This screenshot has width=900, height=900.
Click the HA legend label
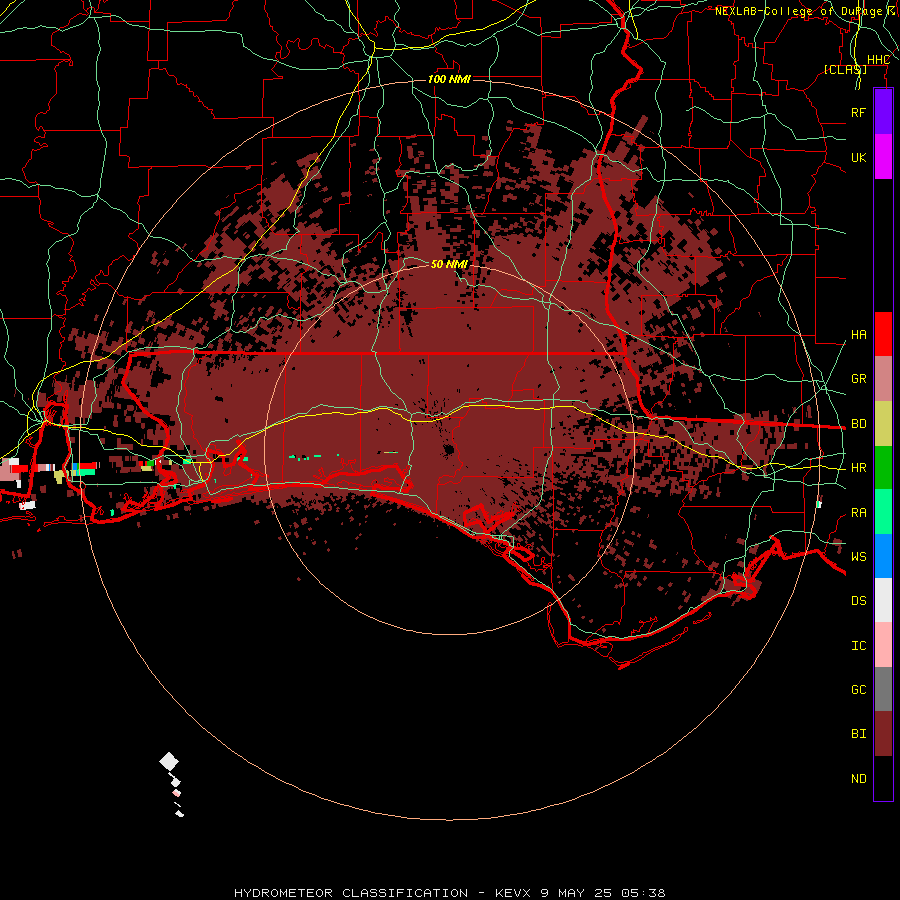point(858,335)
